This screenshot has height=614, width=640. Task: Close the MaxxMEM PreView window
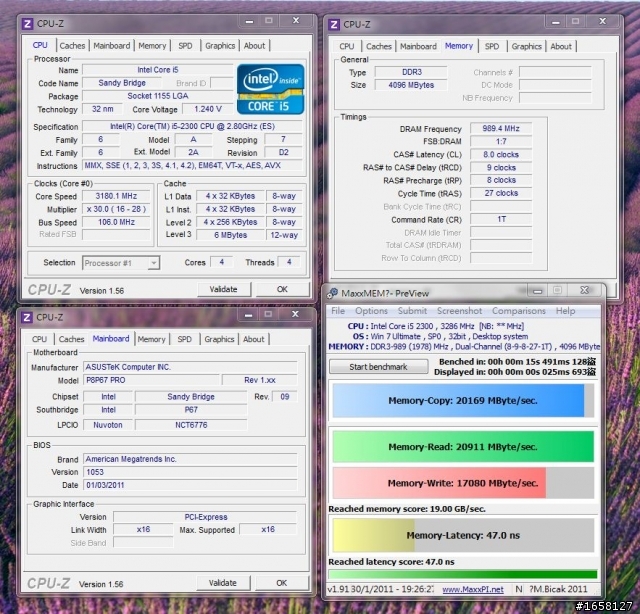[584, 290]
